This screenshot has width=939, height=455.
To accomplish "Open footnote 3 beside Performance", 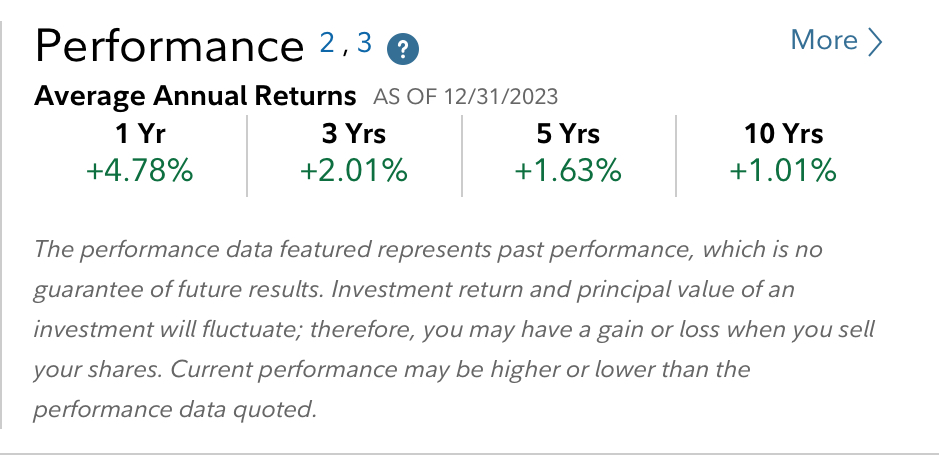I will 364,43.
